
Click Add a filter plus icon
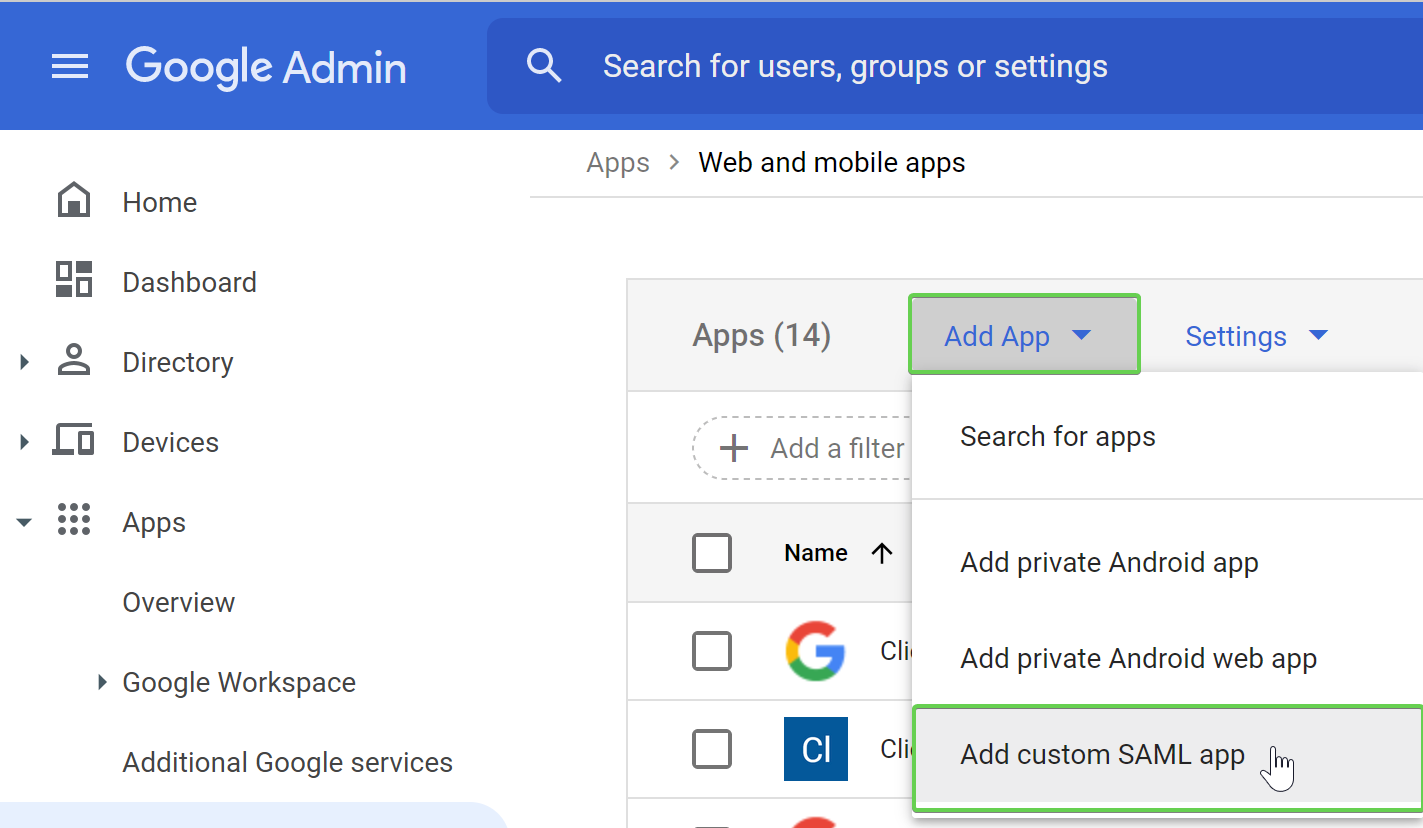[734, 448]
